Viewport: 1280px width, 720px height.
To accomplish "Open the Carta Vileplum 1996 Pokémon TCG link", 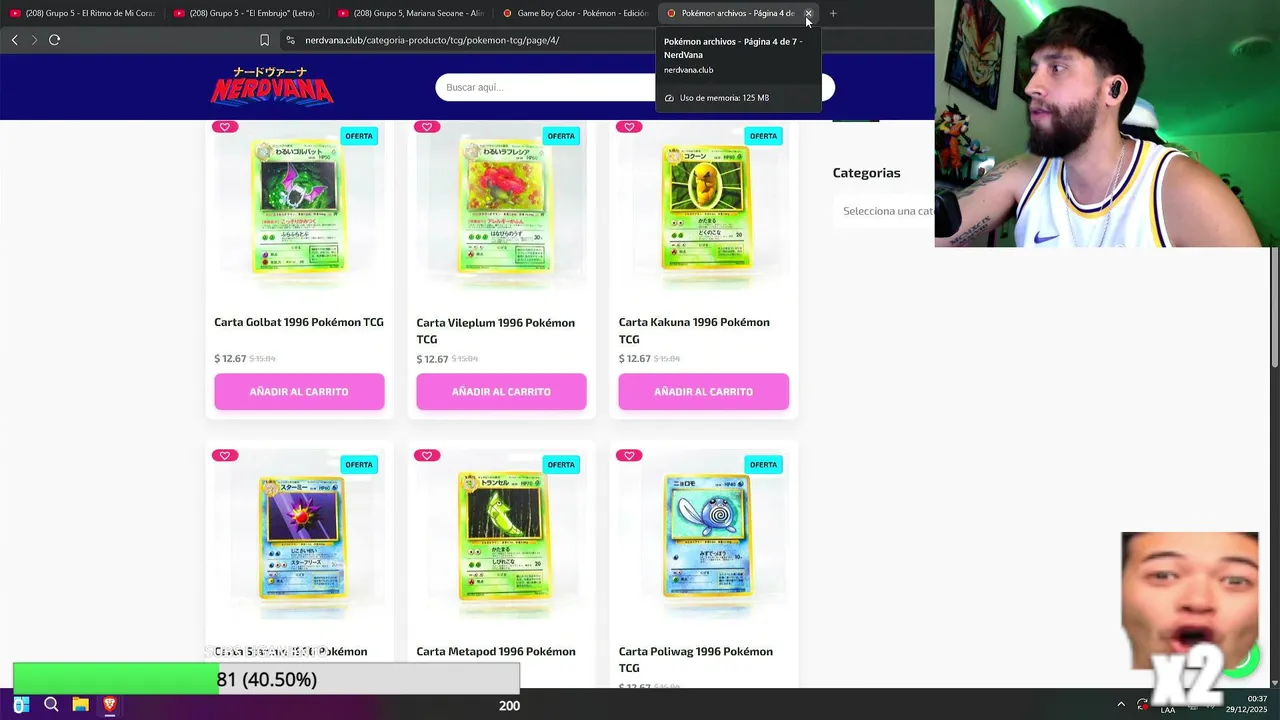I will click(495, 331).
